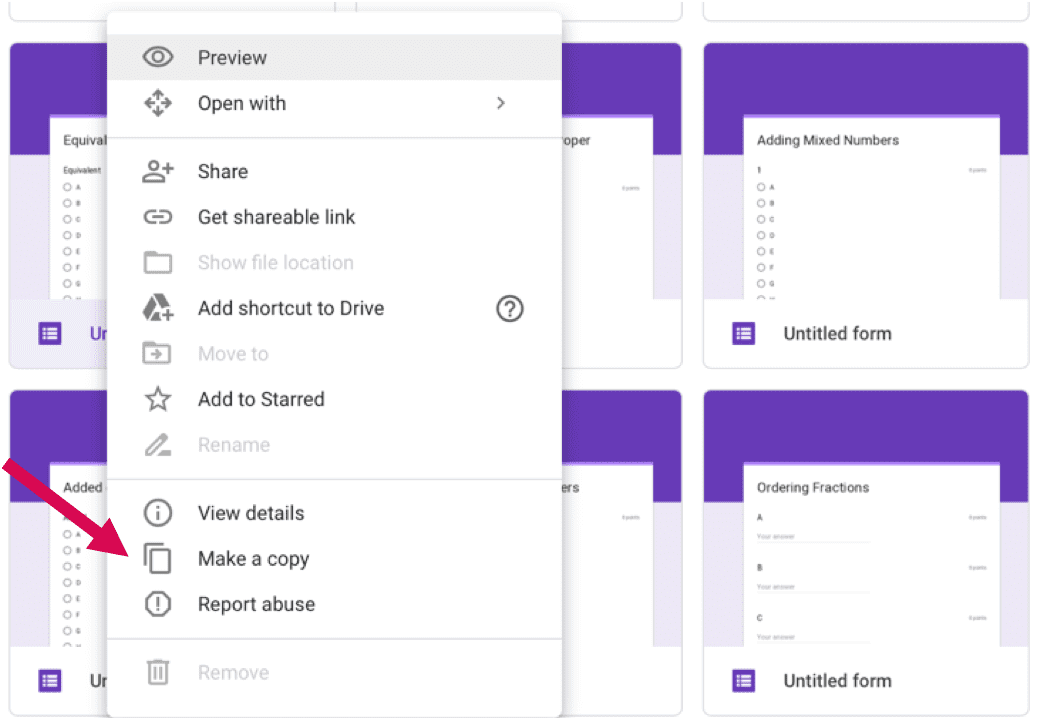Click the Get shareable link chain icon
The height and width of the screenshot is (718, 1045).
158,217
